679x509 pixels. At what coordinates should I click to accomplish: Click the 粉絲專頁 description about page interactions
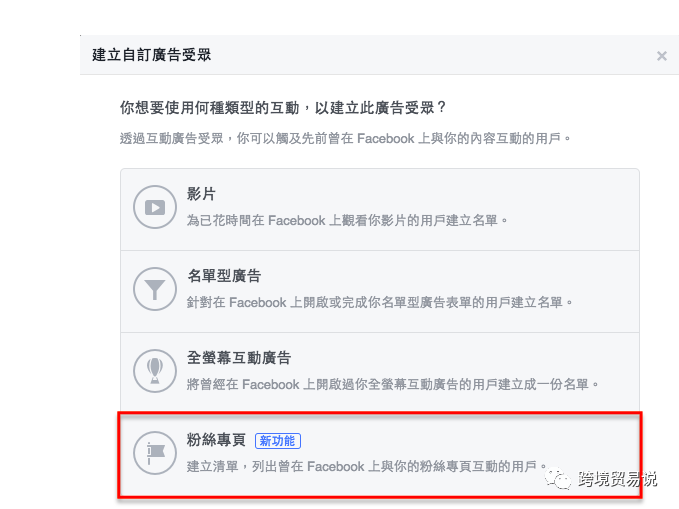click(366, 466)
